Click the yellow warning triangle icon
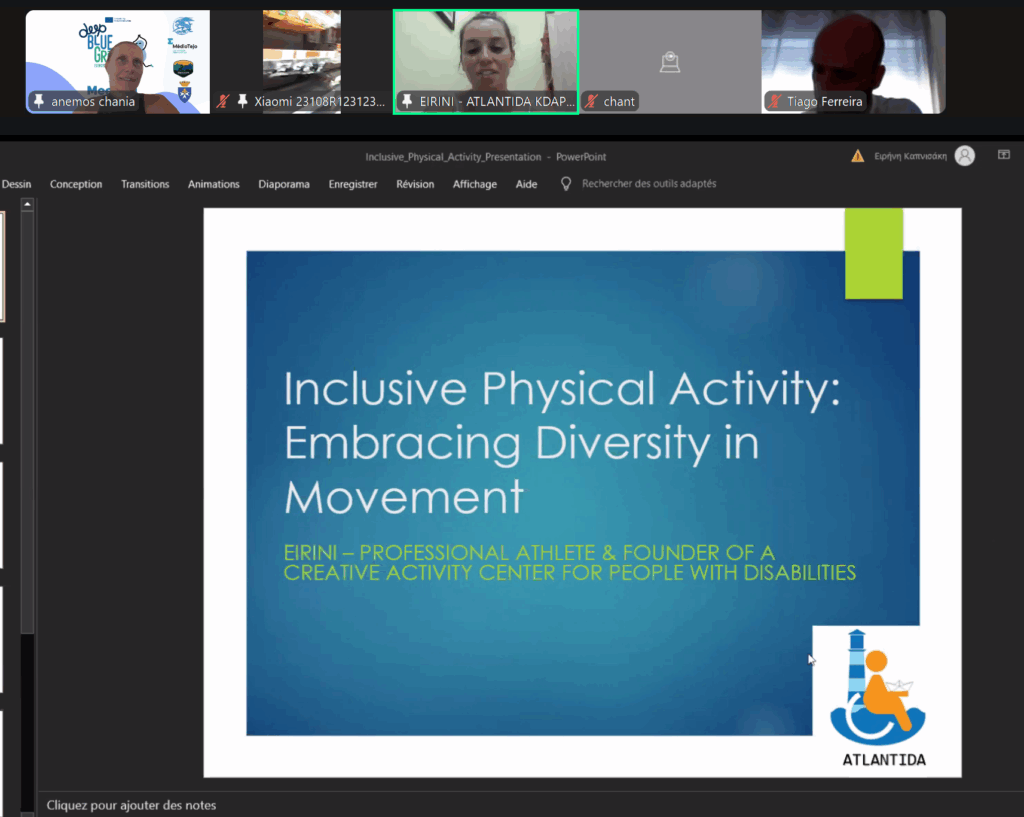 tap(857, 156)
